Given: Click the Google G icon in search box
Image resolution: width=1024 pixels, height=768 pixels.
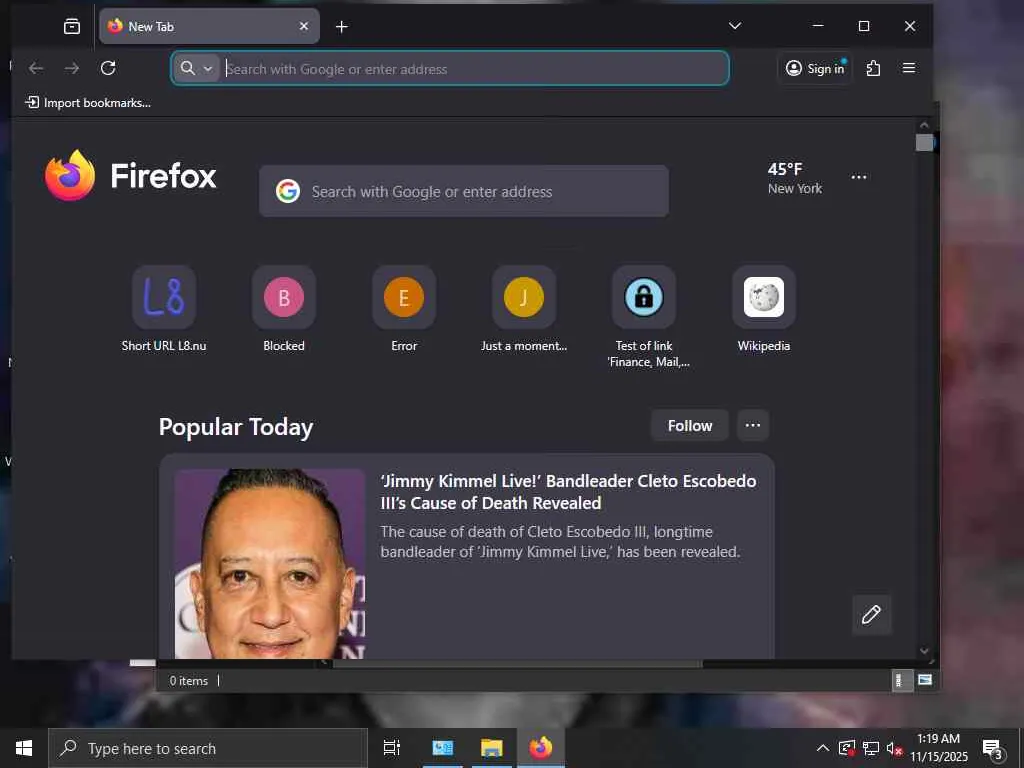Looking at the screenshot, I should (287, 191).
